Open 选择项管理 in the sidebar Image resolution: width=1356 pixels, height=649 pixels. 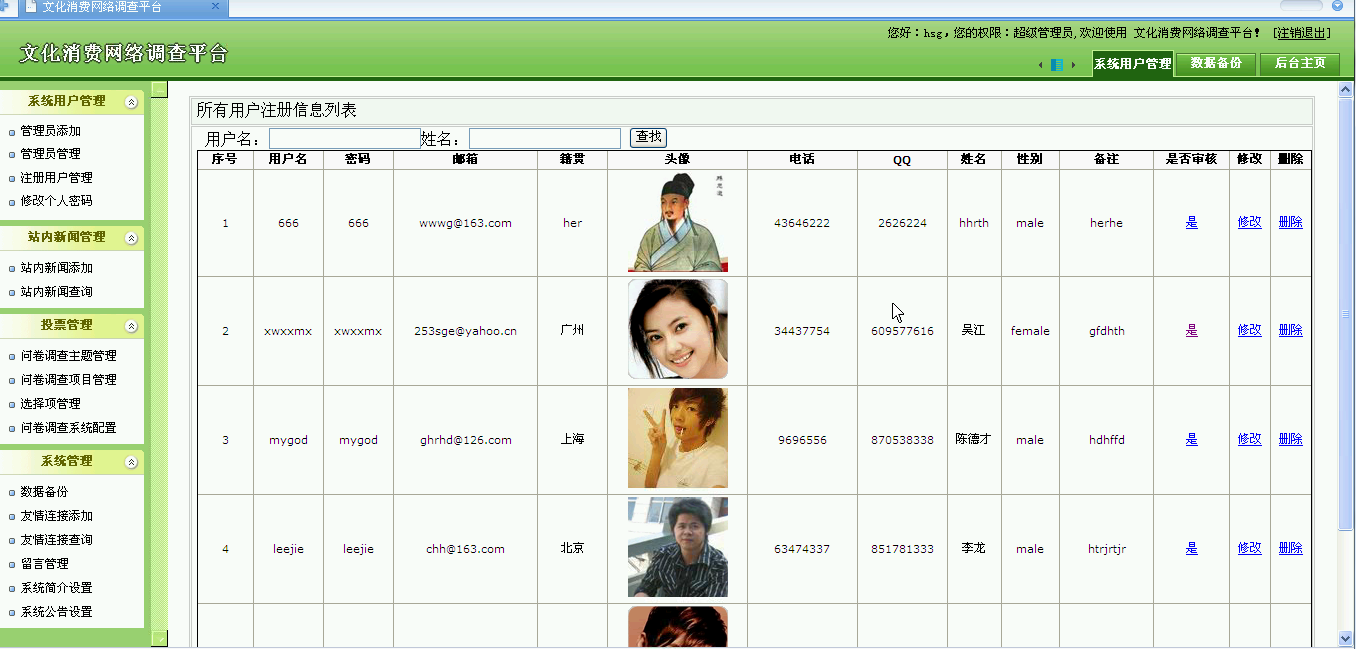(x=50, y=404)
